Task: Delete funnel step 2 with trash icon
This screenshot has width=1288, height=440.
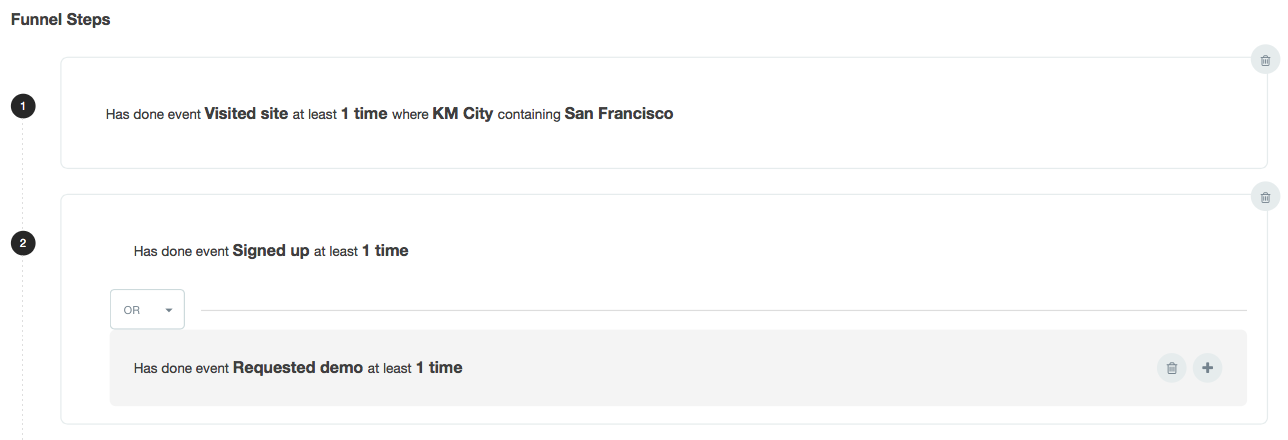Action: click(x=1265, y=197)
